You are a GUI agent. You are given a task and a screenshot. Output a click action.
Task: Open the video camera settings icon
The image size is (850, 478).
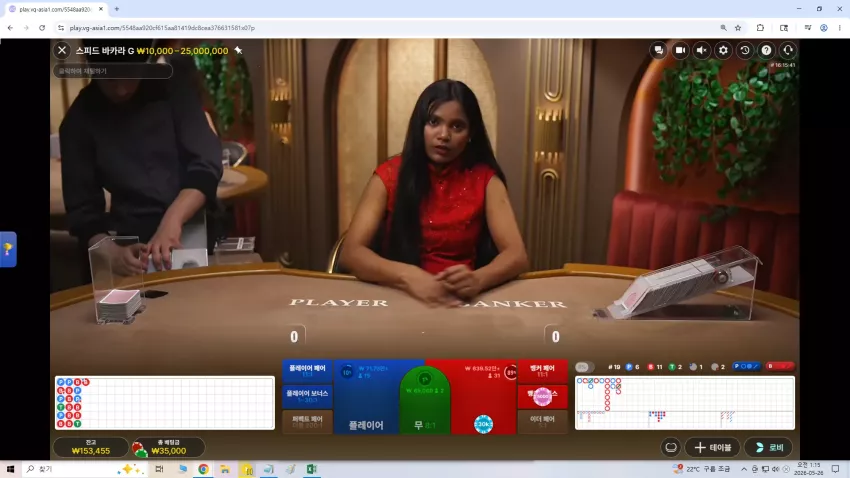pyautogui.click(x=680, y=50)
